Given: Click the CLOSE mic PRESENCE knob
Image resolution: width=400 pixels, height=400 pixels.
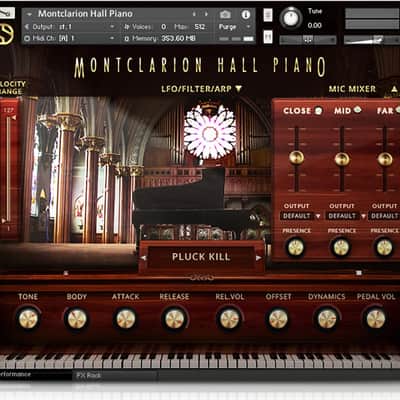Looking at the screenshot, I should point(296,247).
